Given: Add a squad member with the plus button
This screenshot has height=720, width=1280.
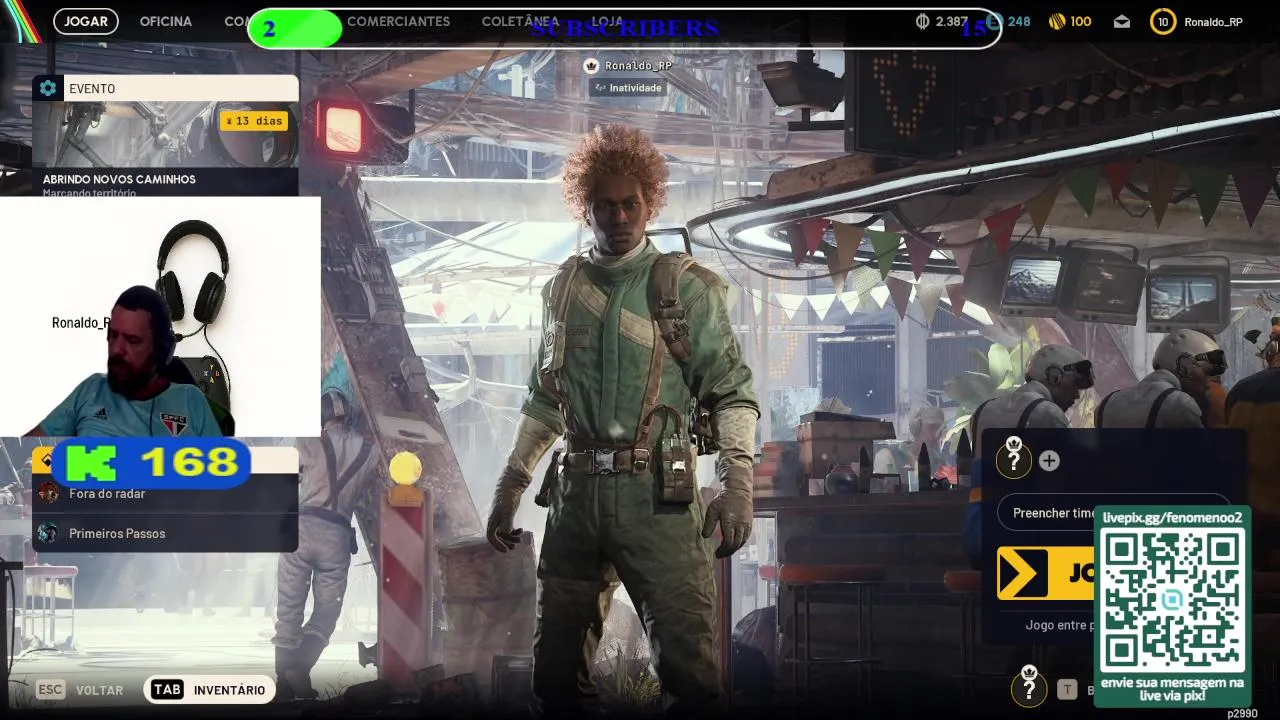Looking at the screenshot, I should coord(1049,461).
